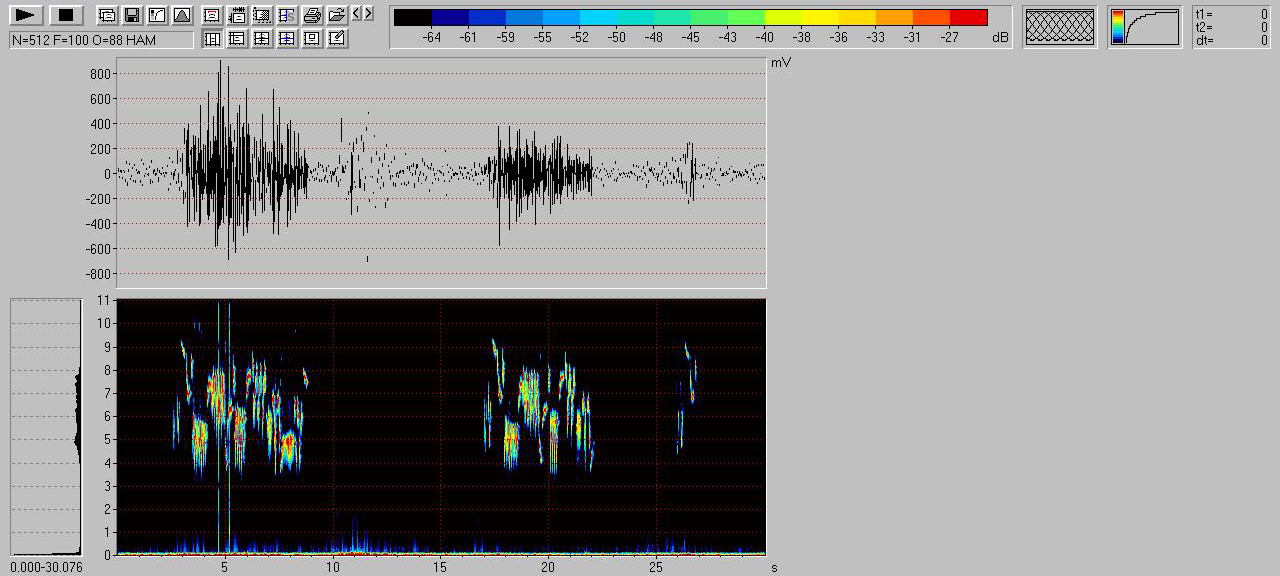Click the printer icon
This screenshot has width=1280, height=576.
(x=312, y=15)
